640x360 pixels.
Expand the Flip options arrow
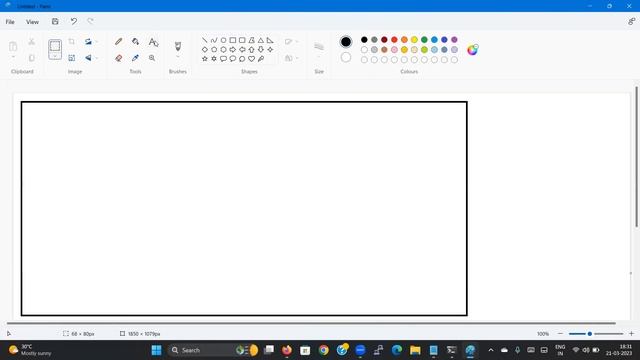point(97,58)
